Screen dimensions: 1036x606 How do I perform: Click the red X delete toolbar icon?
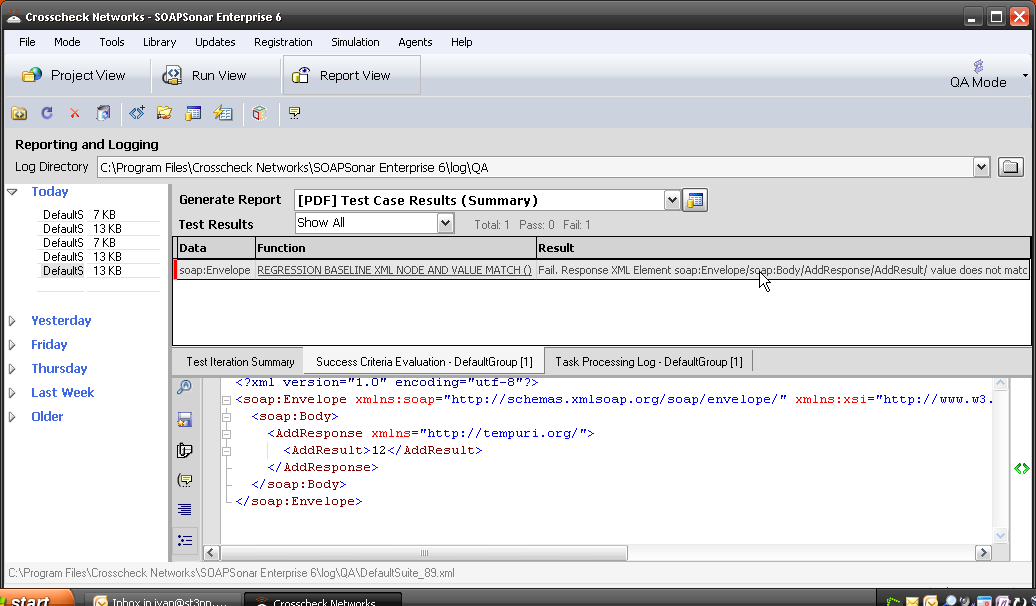tap(75, 114)
